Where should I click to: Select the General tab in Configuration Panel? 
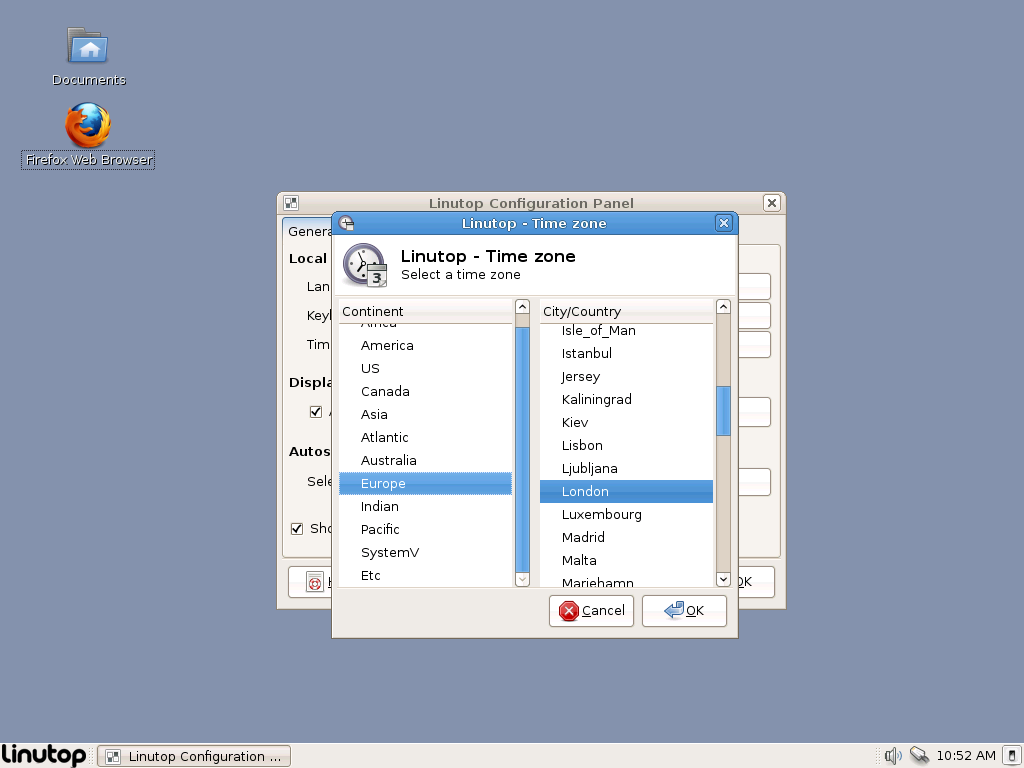pos(308,231)
